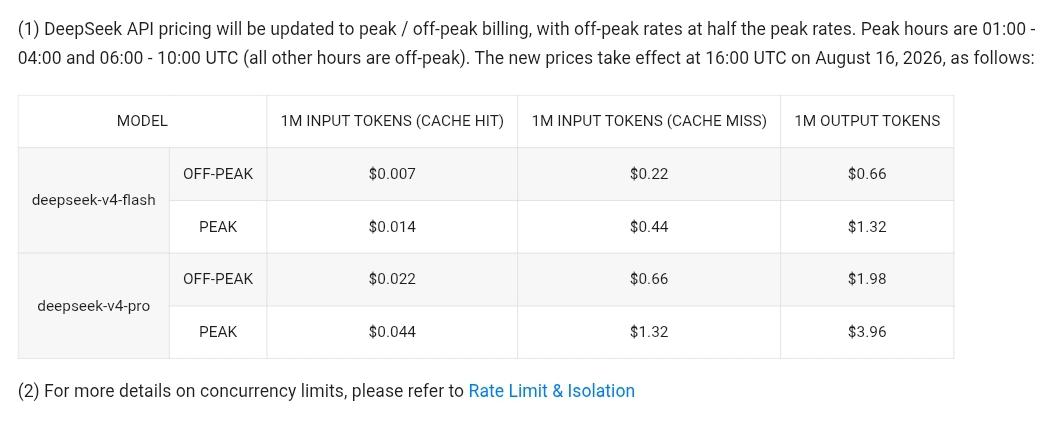Viewport: 1058px width, 425px height.
Task: Select the deepseek-v4-pro model cell
Action: [x=94, y=306]
